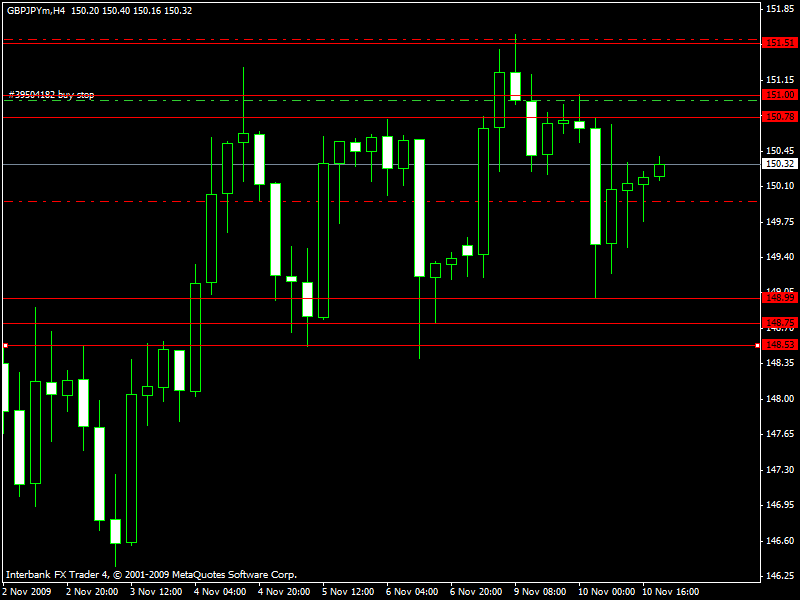Click the 148.53 price level label
Screen dimensions: 800x600
(x=779, y=345)
